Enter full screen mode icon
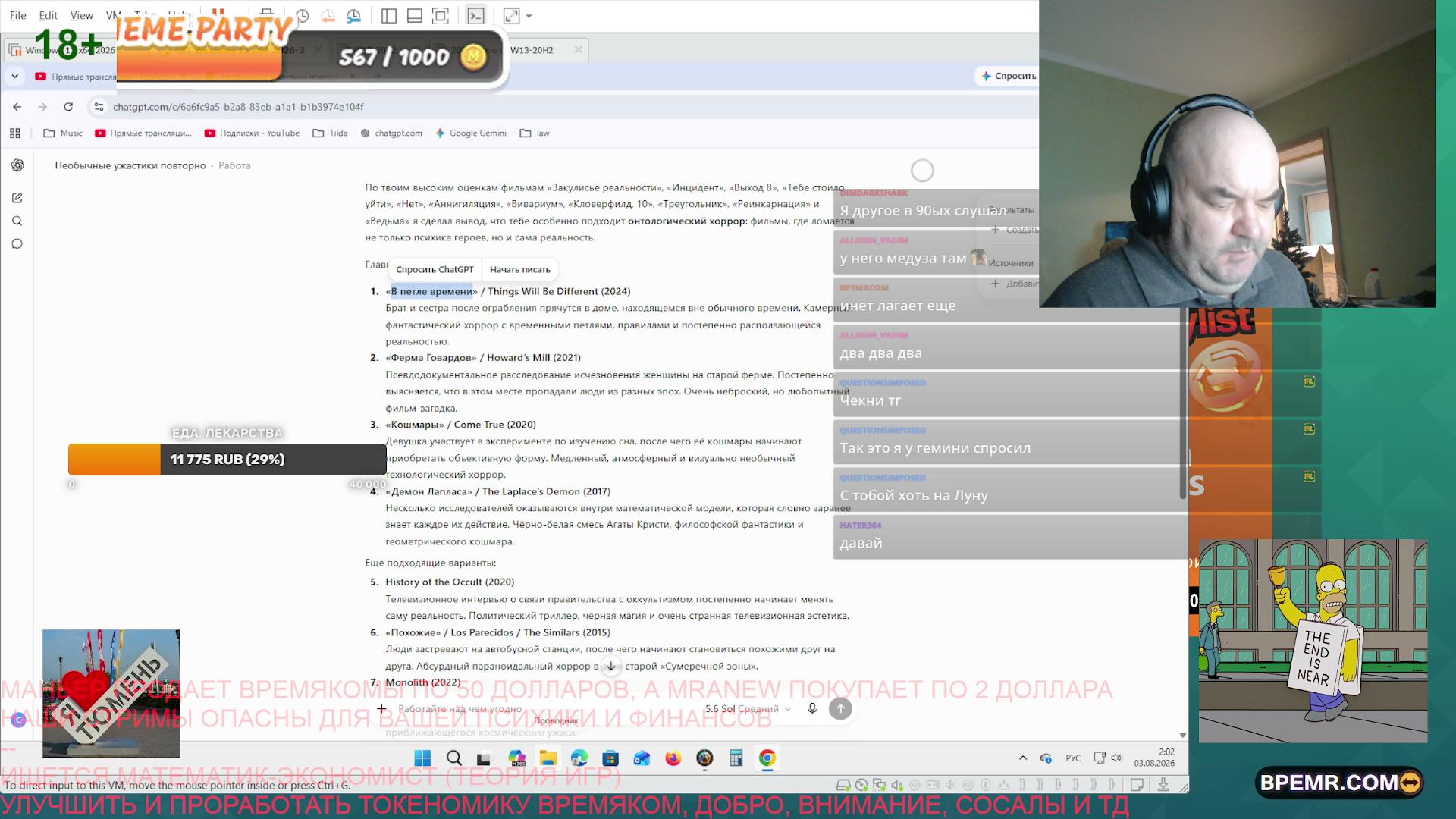This screenshot has width=1456, height=819. tap(441, 15)
